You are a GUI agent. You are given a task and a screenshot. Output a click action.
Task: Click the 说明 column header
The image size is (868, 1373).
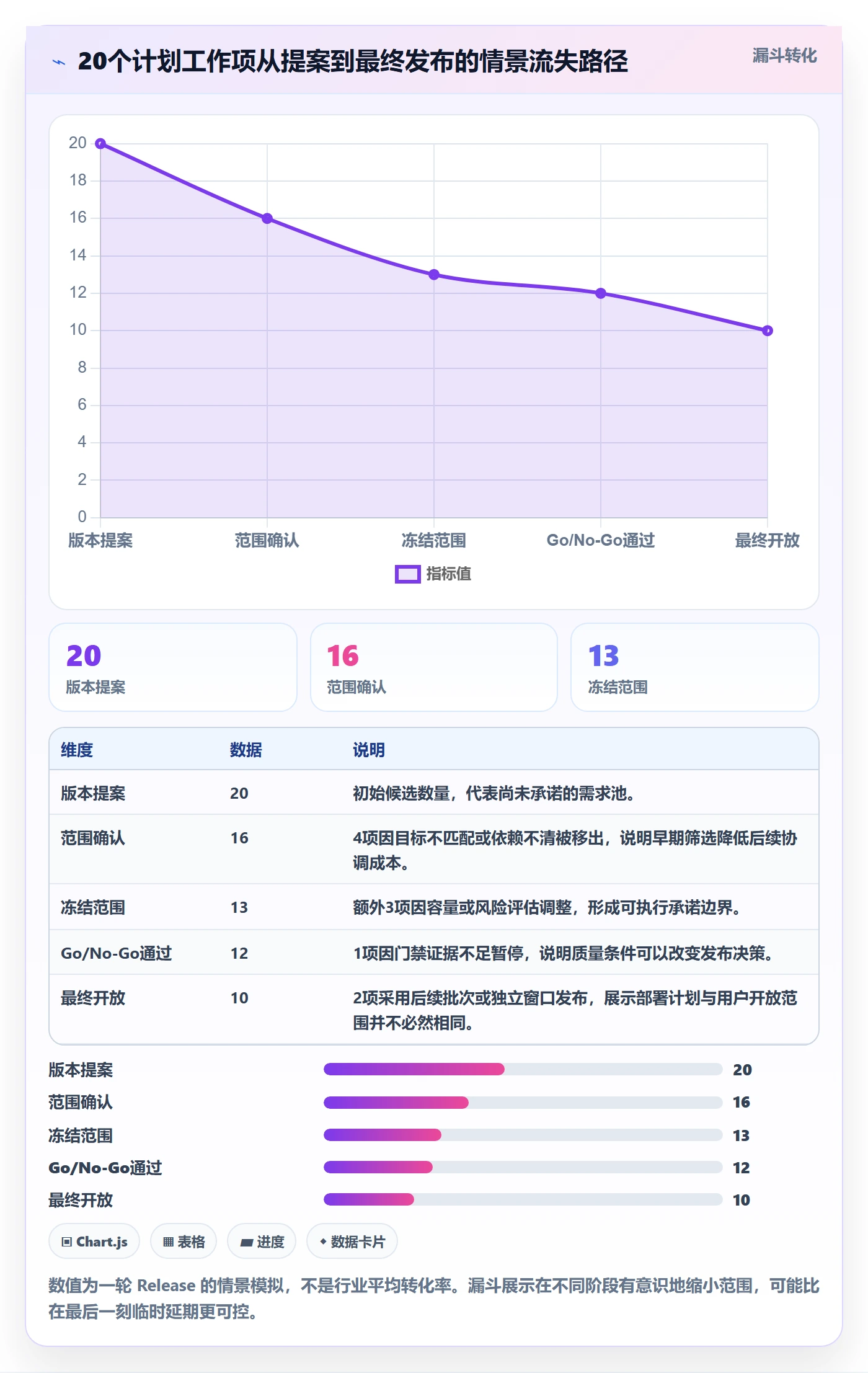click(369, 750)
